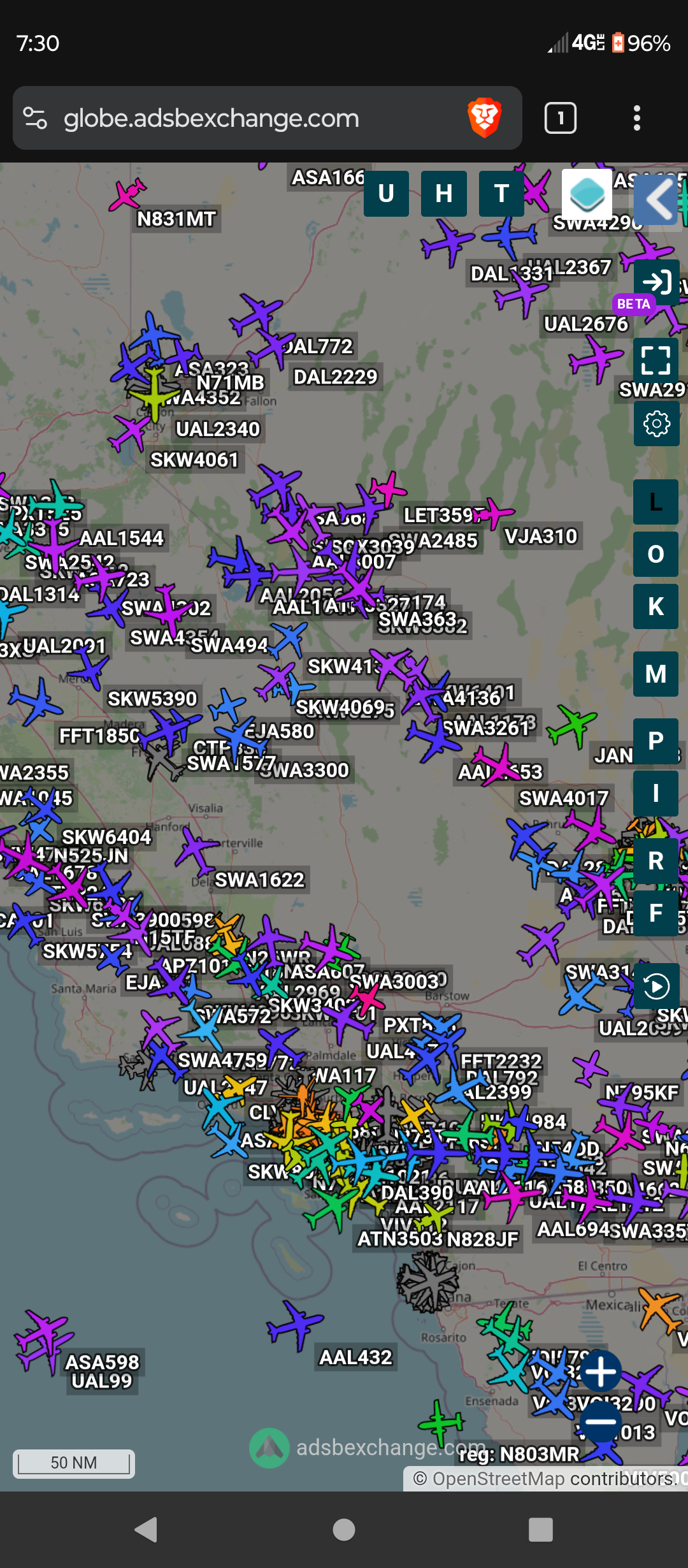688x1568 pixels.
Task: Select aircraft label DAL772
Action: (319, 346)
